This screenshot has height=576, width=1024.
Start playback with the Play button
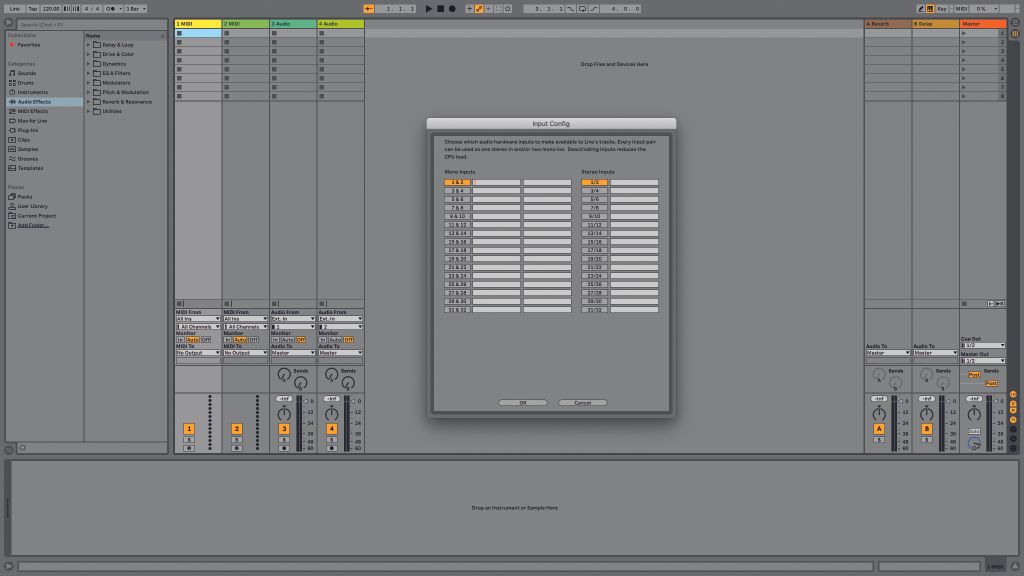(428, 8)
